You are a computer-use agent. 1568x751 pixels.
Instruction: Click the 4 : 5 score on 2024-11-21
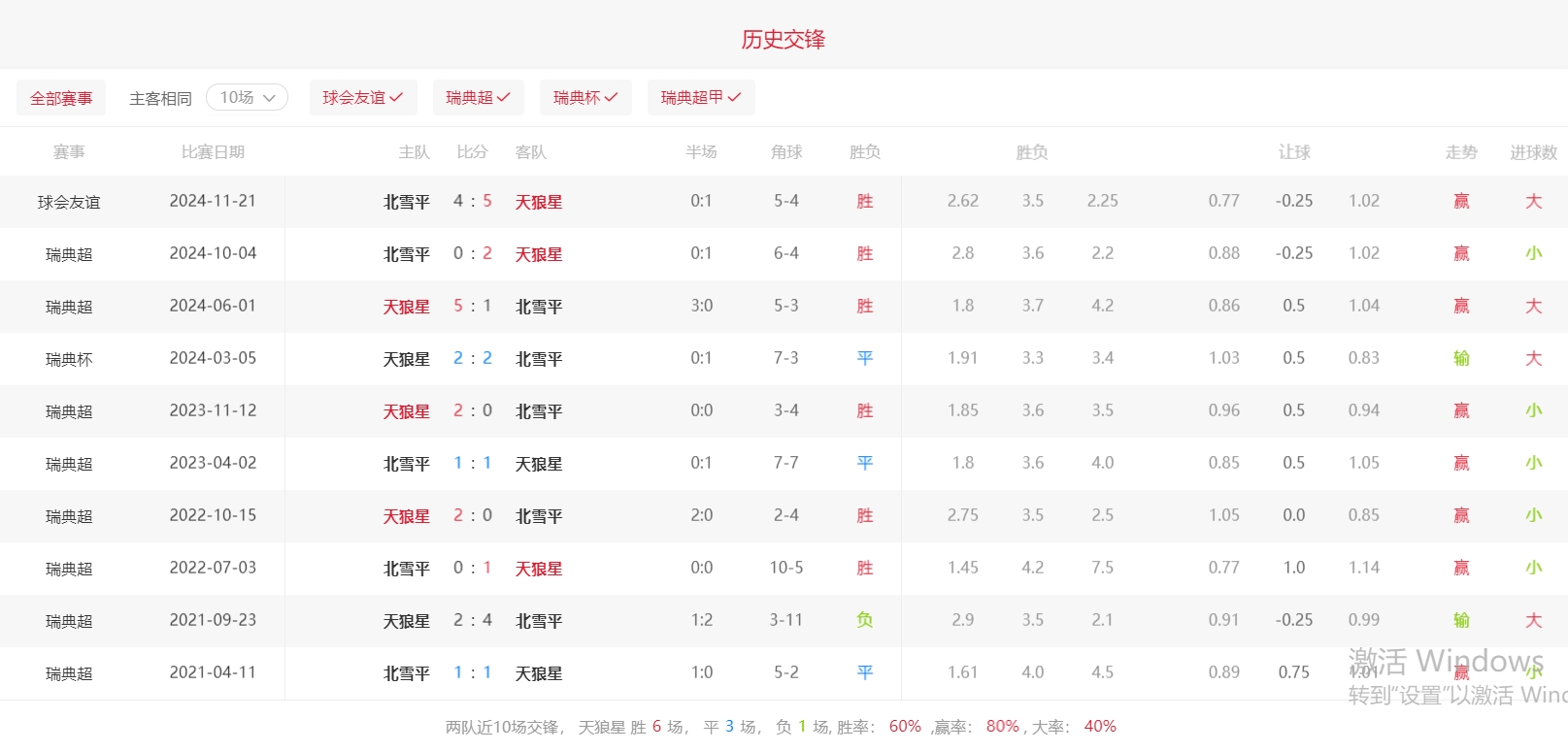tap(473, 201)
